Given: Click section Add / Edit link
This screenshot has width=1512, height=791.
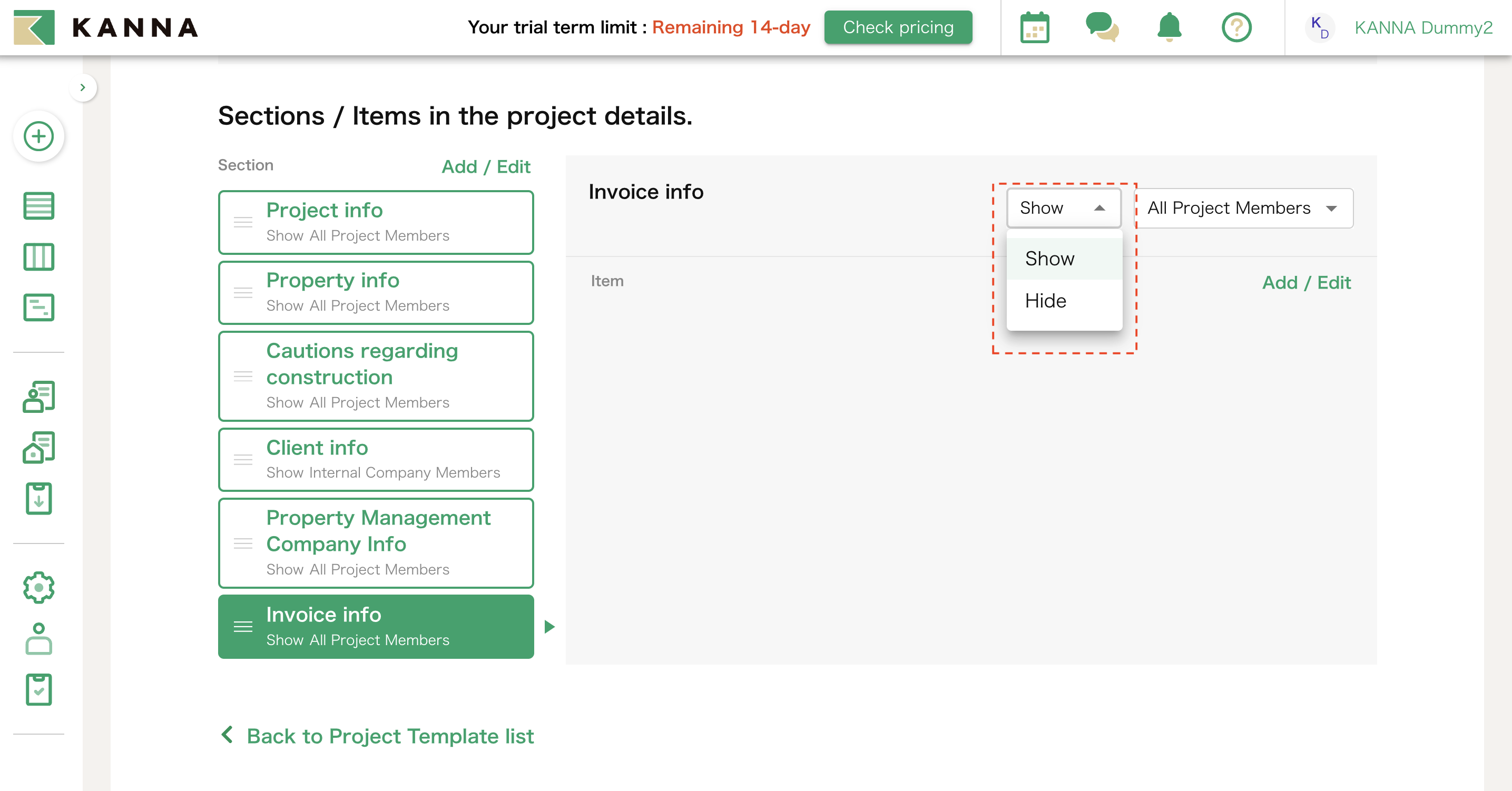Looking at the screenshot, I should [x=485, y=166].
